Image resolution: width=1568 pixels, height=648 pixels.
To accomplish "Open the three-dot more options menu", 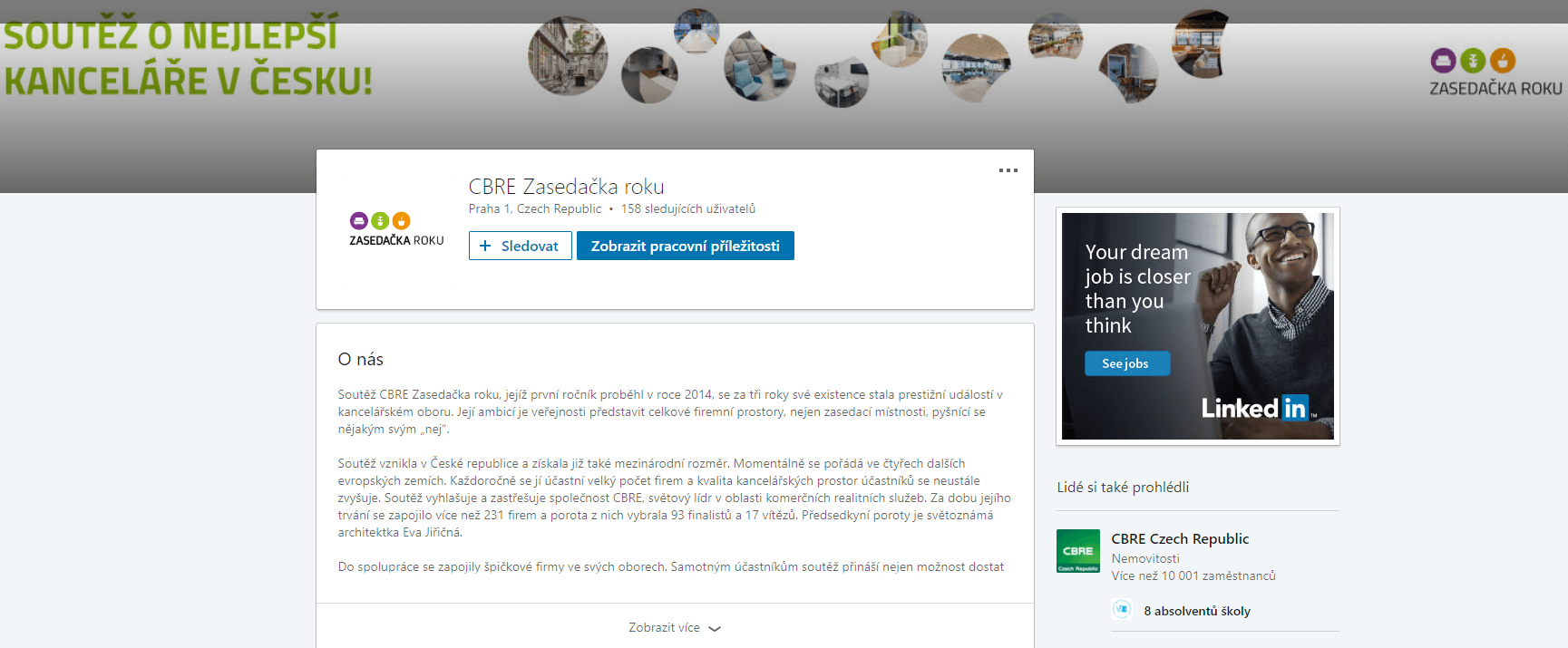I will tap(1008, 170).
